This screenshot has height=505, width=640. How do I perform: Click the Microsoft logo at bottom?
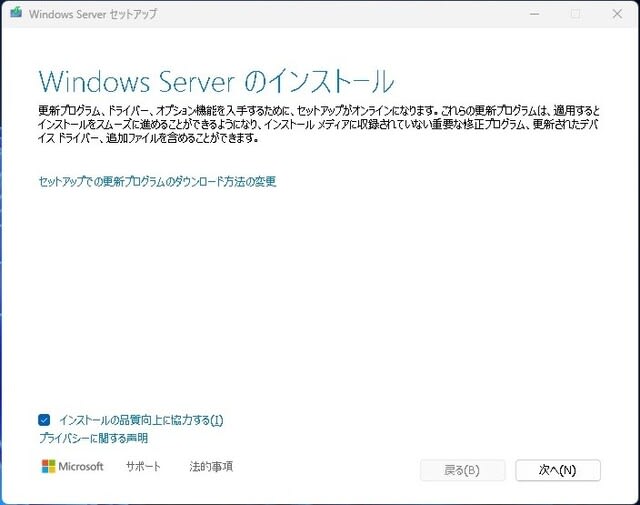[x=73, y=466]
